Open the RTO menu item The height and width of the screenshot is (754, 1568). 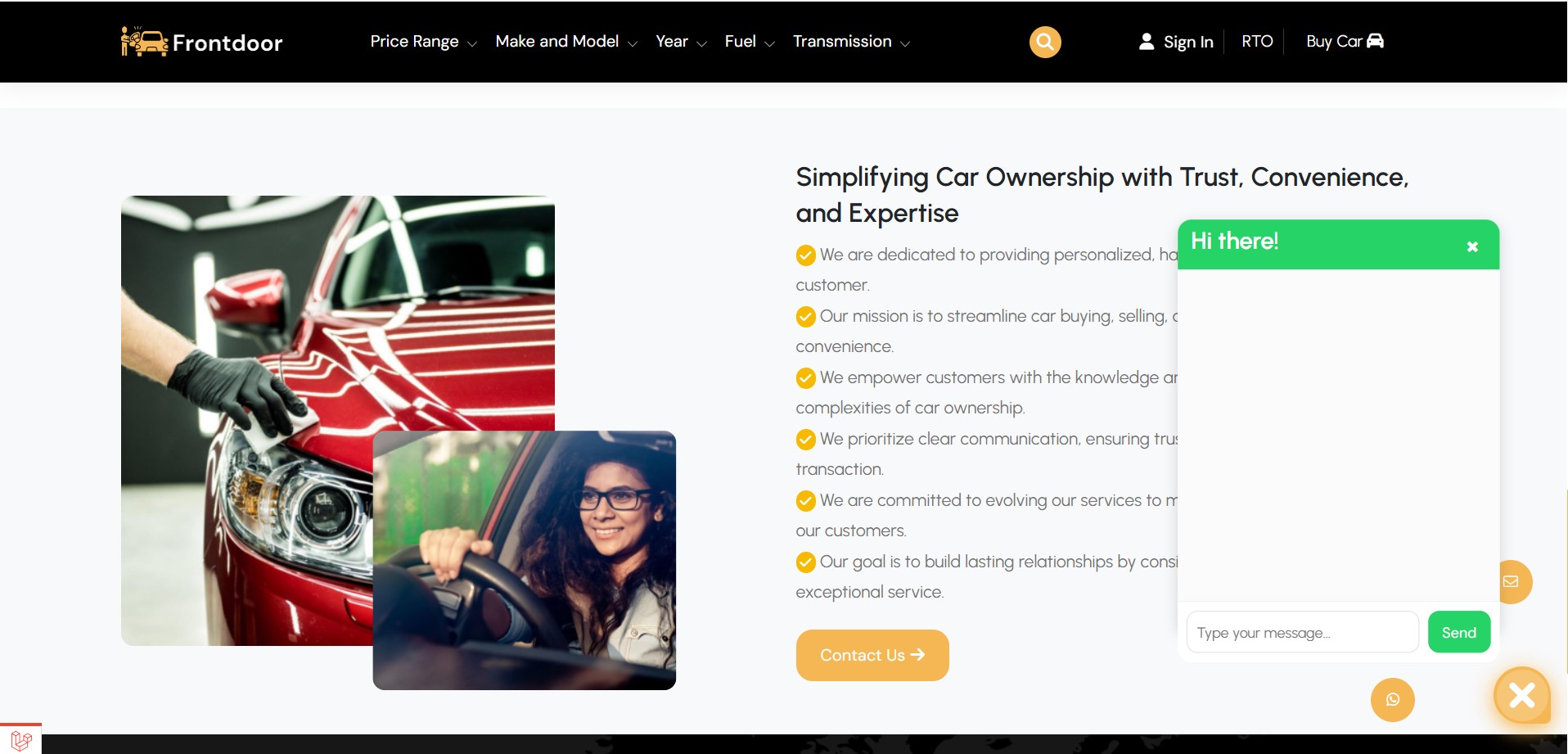coord(1257,41)
